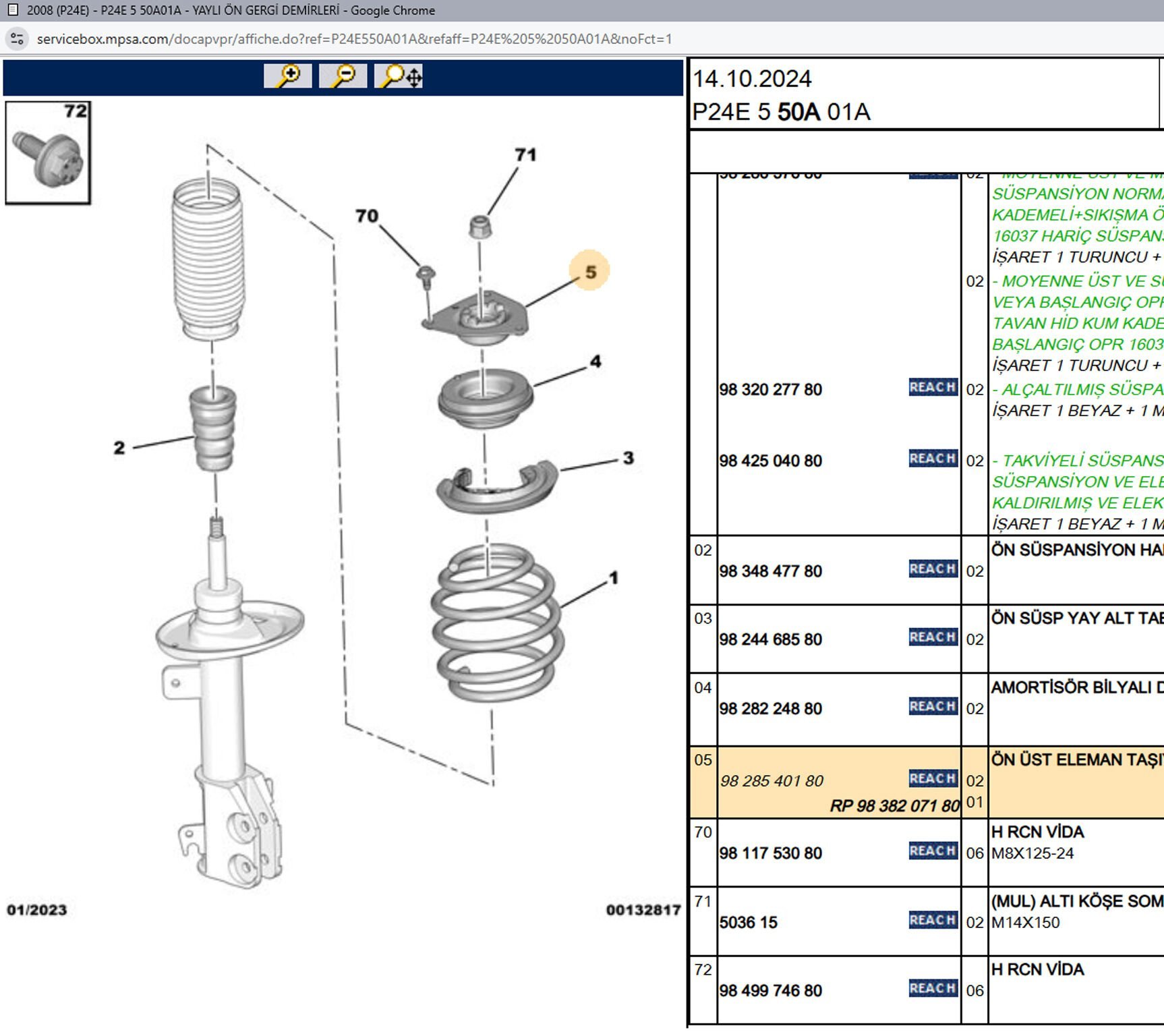Image resolution: width=1164 pixels, height=1036 pixels.
Task: Click part number 98 425 040 80
Action: pyautogui.click(x=770, y=461)
